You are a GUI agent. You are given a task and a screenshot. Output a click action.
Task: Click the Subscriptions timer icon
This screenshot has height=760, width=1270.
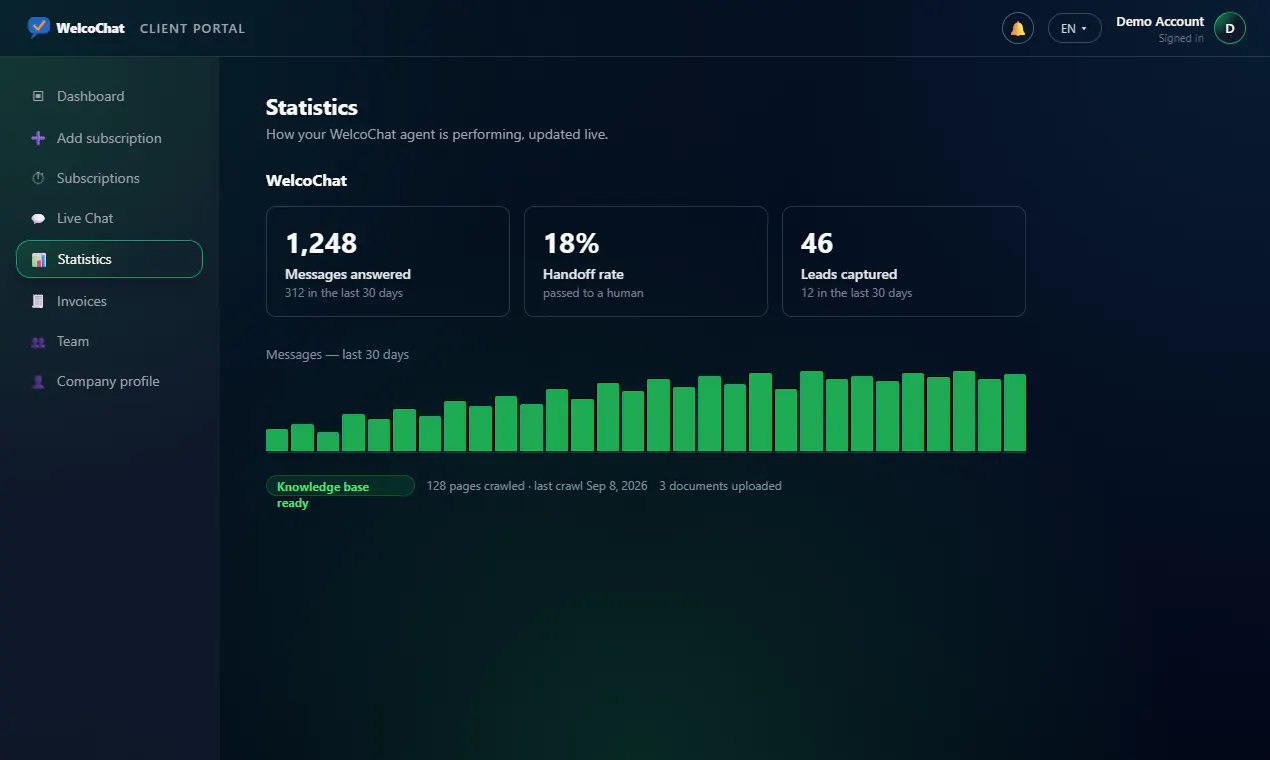pyautogui.click(x=38, y=178)
